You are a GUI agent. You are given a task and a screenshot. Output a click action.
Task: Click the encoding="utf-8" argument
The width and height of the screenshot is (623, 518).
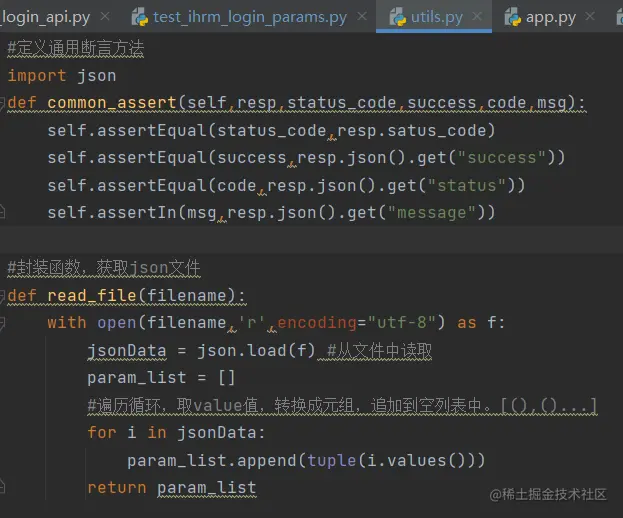357,323
